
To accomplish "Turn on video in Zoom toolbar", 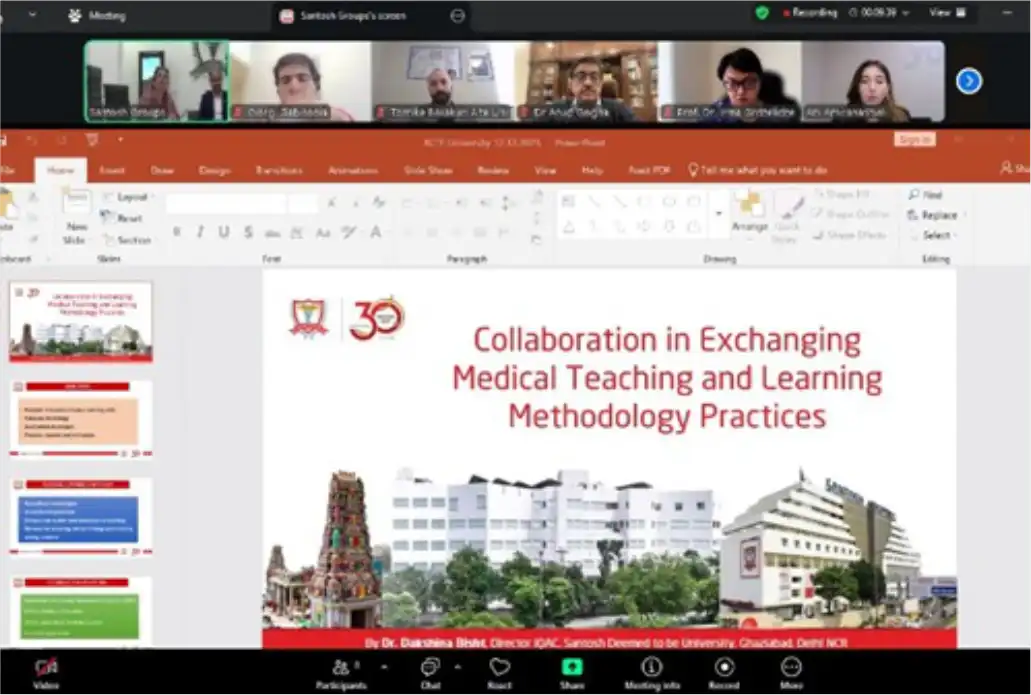I will coord(46,669).
